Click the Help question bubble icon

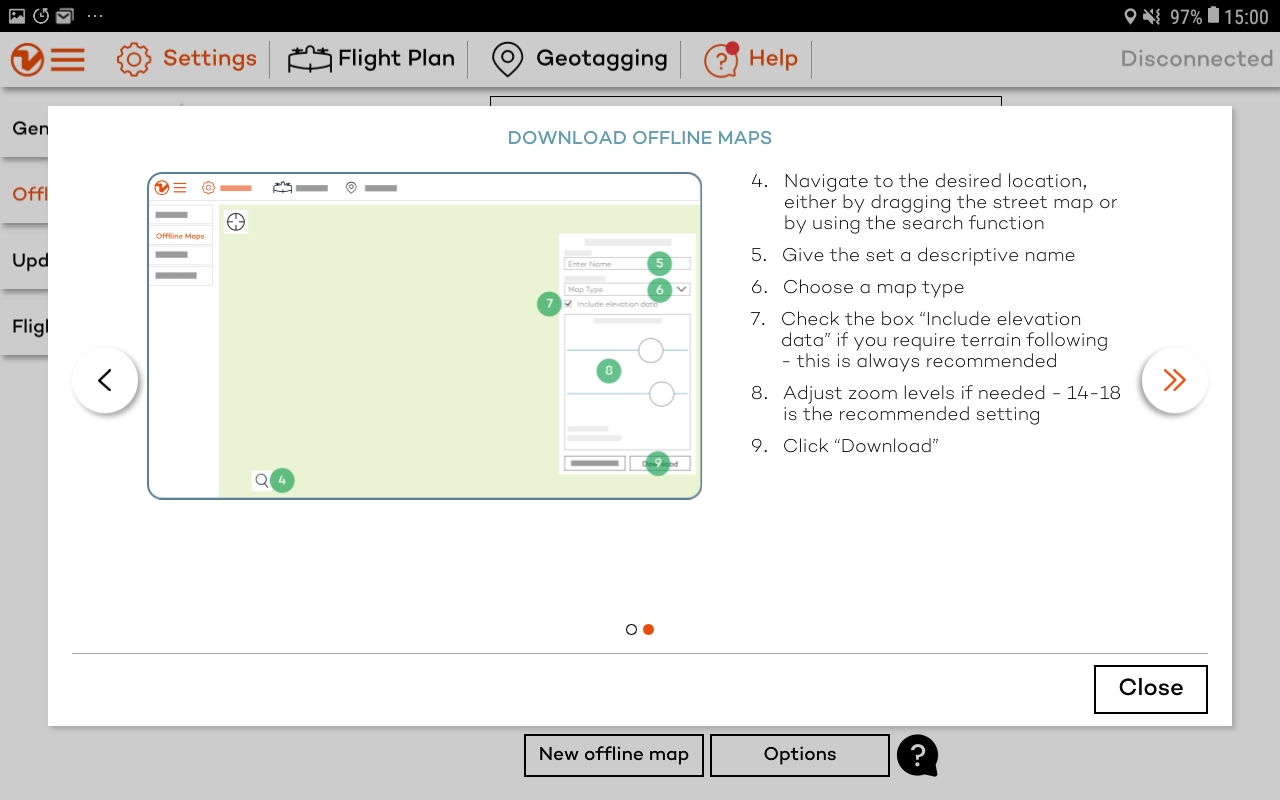[721, 60]
